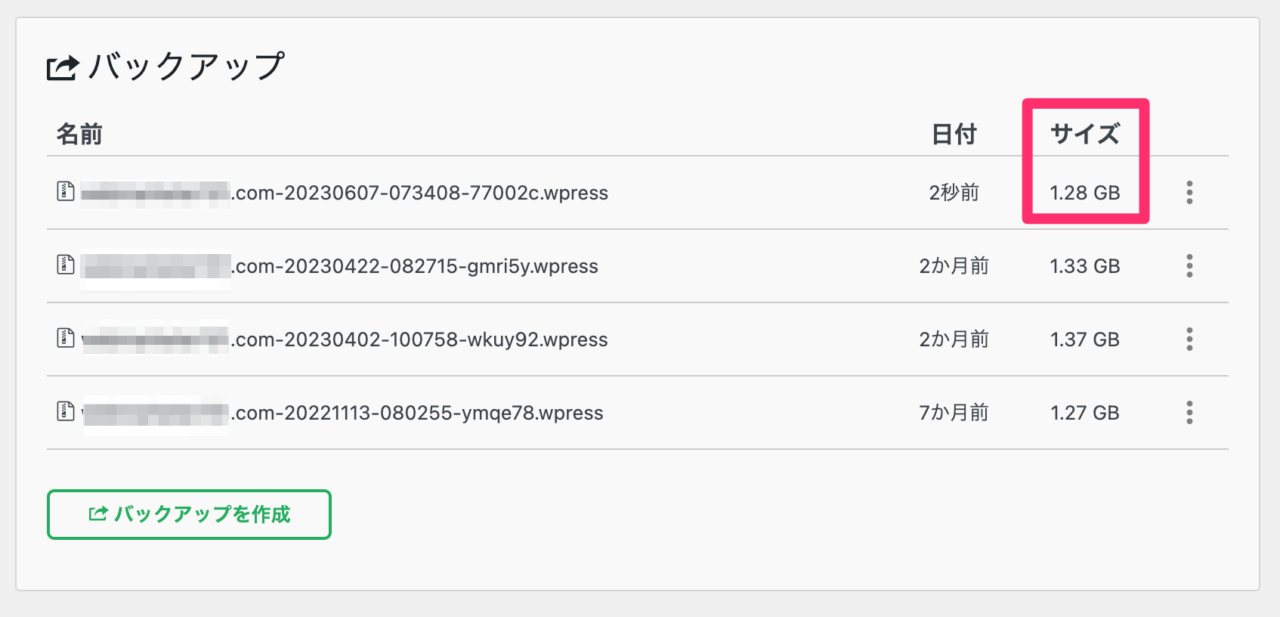Open options menu for 20230402-100758 backup
This screenshot has width=1280, height=617.
[1189, 339]
